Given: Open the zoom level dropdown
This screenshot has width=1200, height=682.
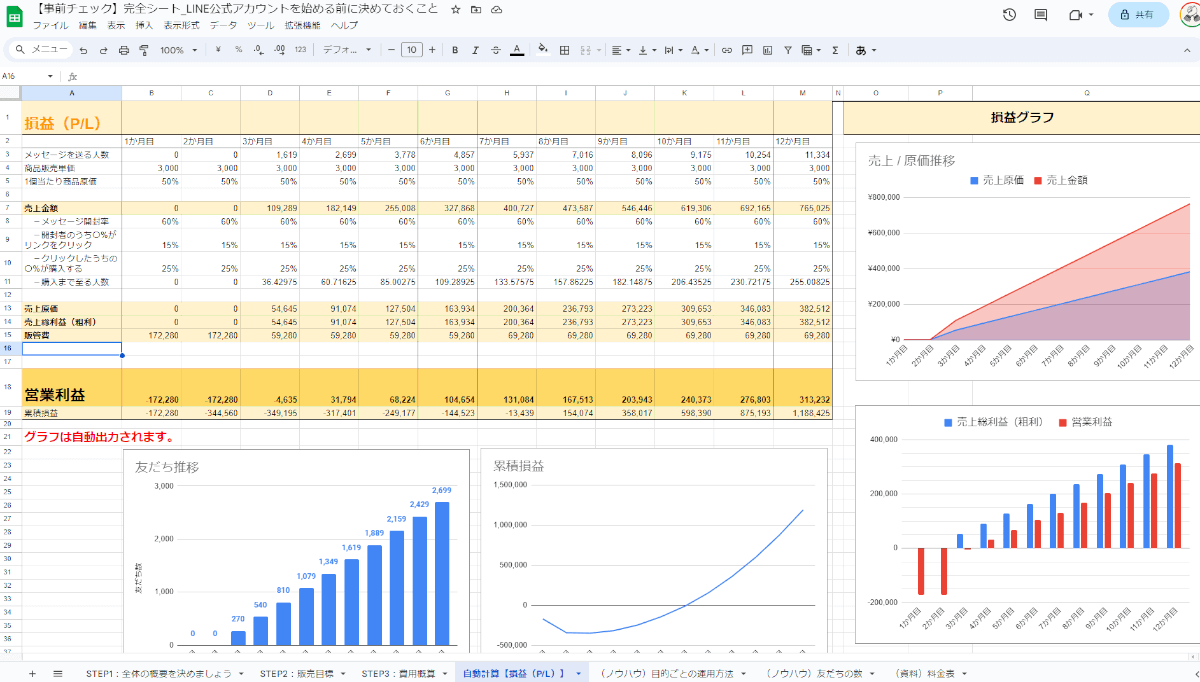Looking at the screenshot, I should tap(179, 50).
